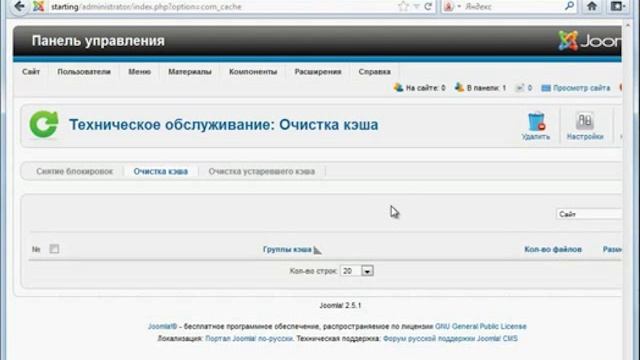Open URL history dropdown arrow in address bar
Image resolution: width=640 pixels, height=360 pixels.
416,7
